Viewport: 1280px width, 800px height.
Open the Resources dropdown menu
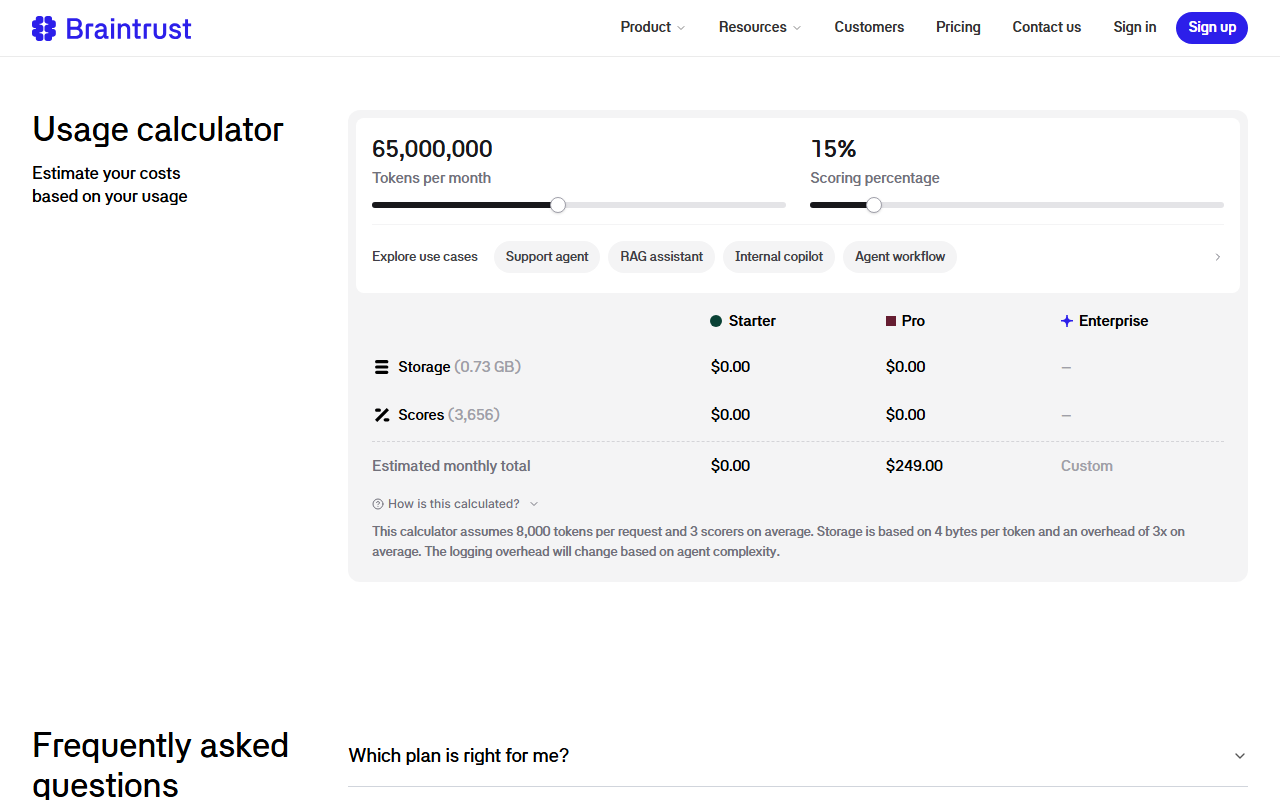[760, 27]
